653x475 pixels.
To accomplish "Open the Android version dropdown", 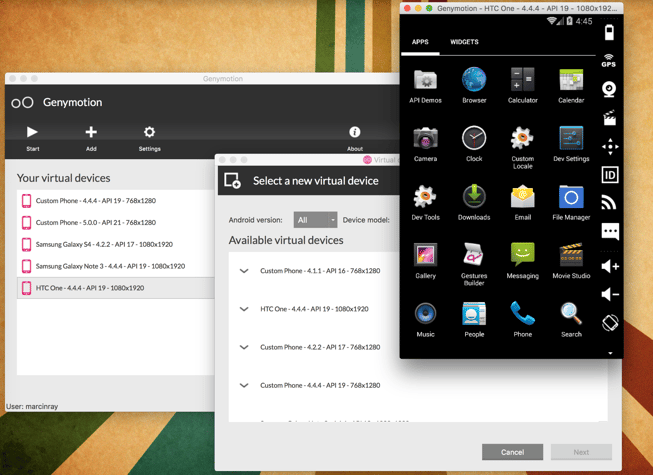I will point(315,220).
